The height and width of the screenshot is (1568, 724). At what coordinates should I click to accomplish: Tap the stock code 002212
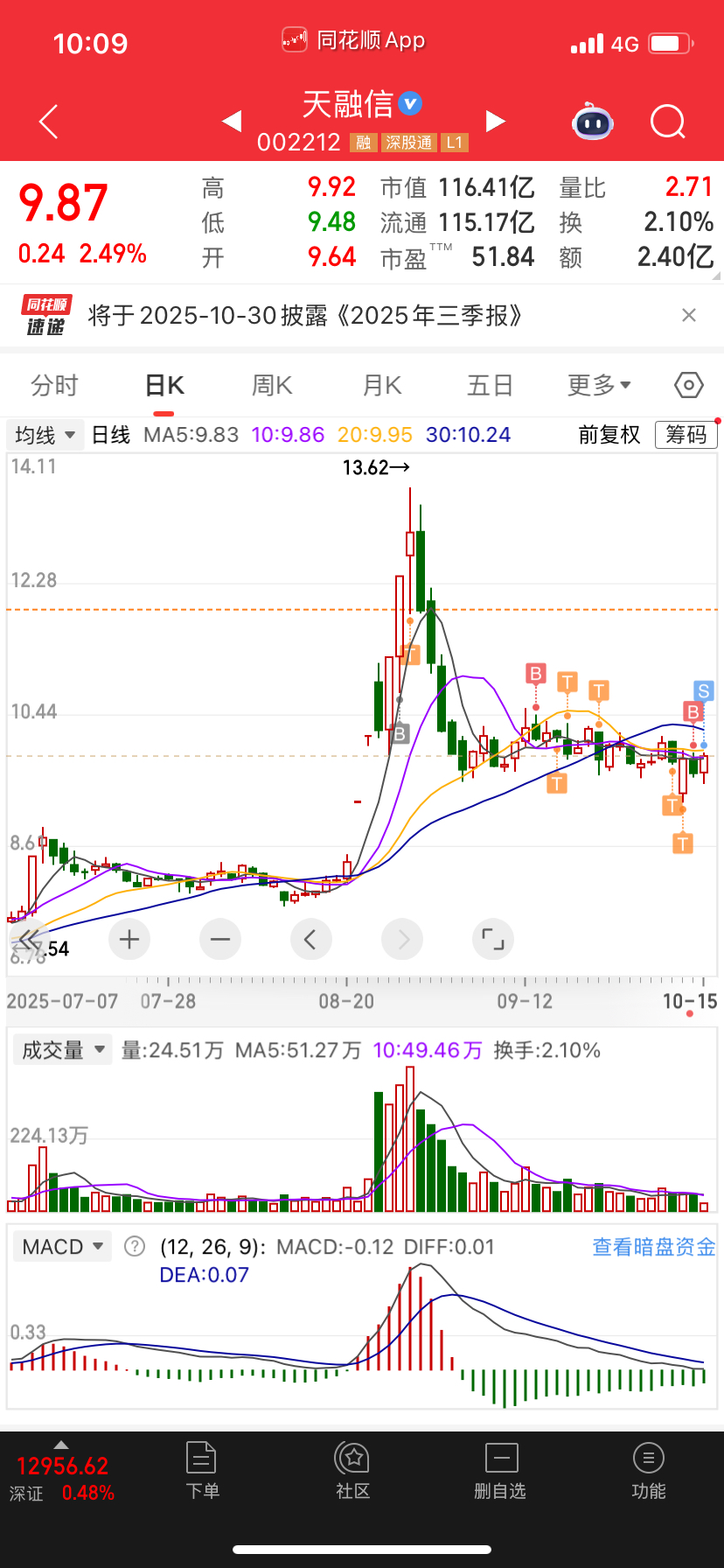click(298, 143)
